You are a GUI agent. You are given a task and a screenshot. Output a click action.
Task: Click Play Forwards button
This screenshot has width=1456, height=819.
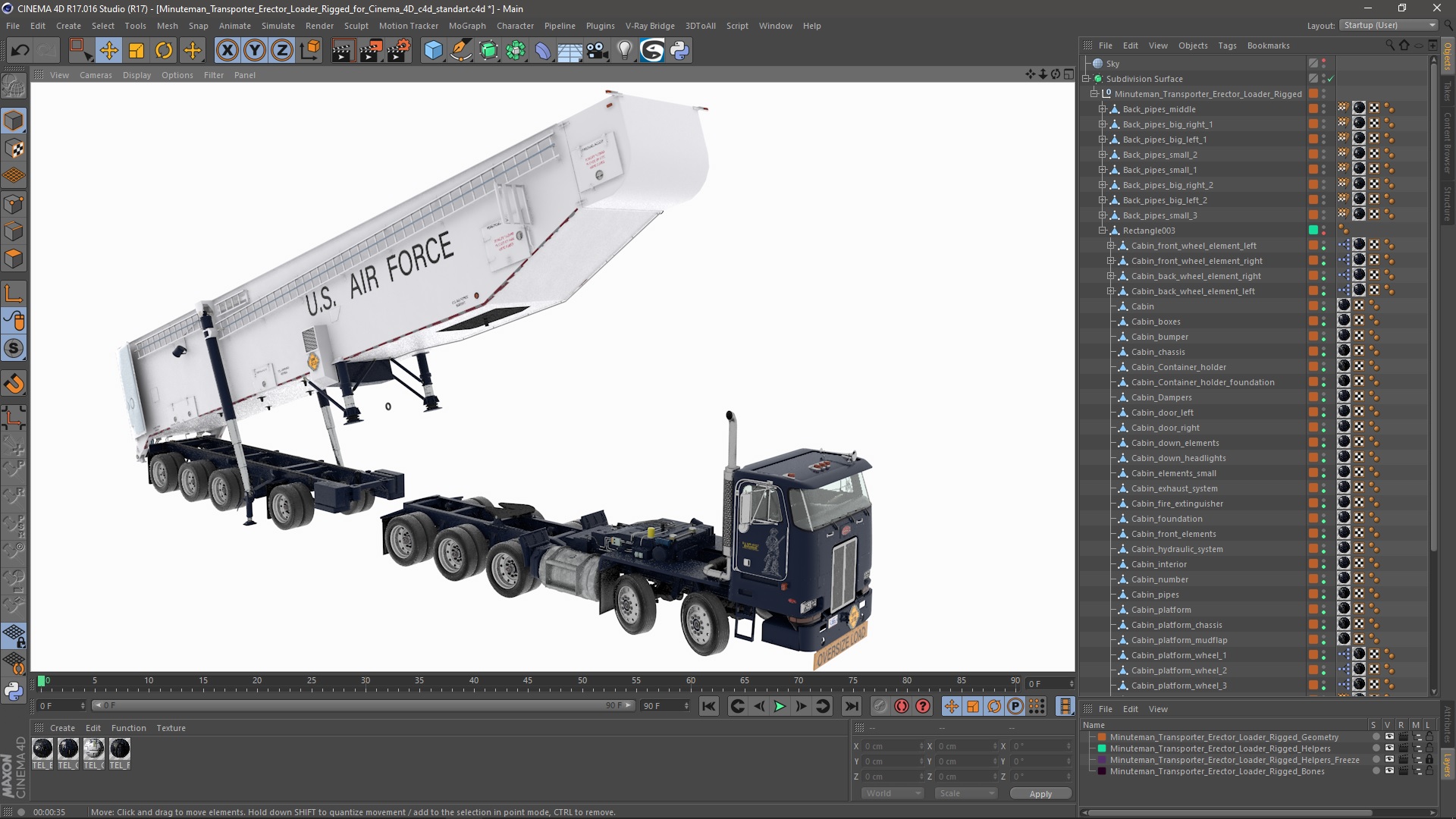point(780,706)
